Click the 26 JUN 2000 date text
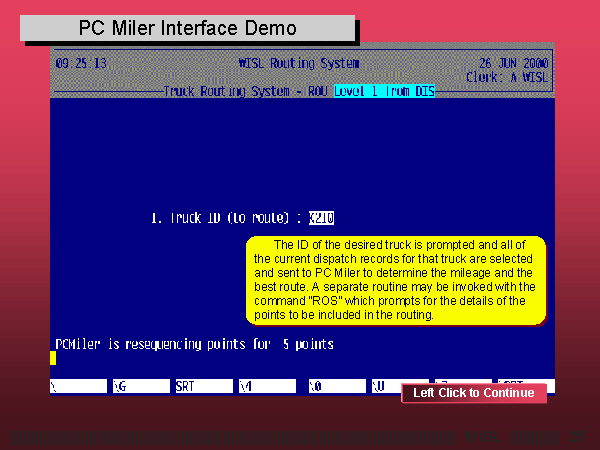Viewport: 600px width, 450px height. point(514,63)
